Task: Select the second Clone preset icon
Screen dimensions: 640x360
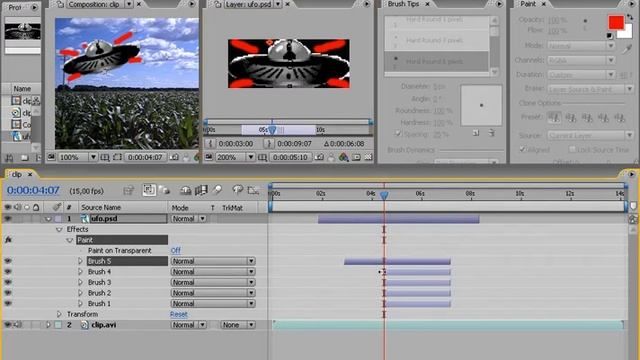Action: click(x=571, y=118)
